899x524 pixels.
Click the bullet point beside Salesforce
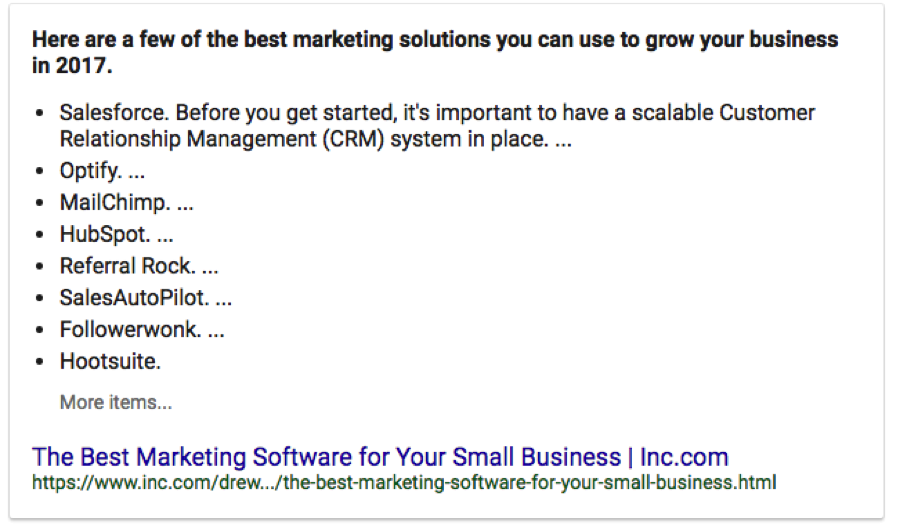(39, 114)
